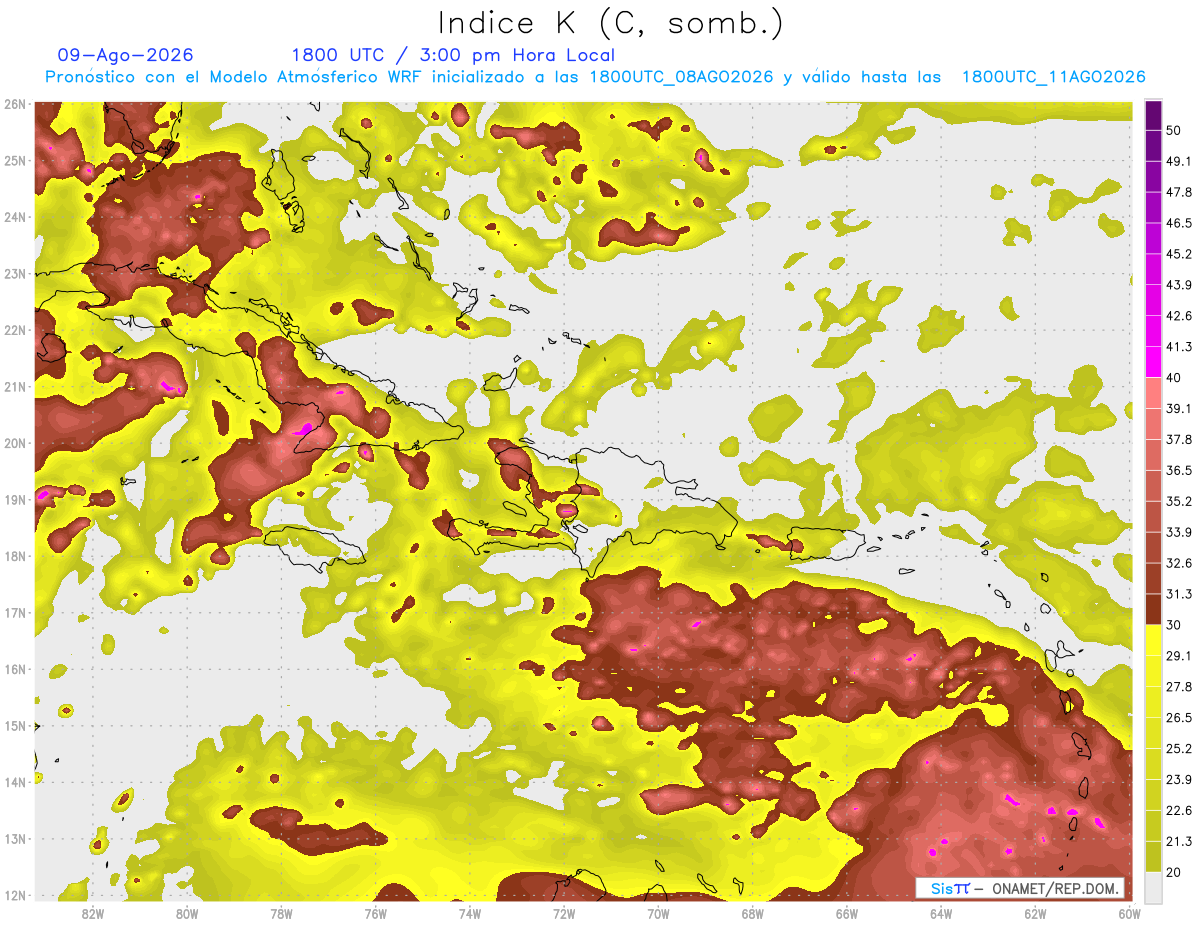Click the 23N latitude label

pyautogui.click(x=15, y=273)
